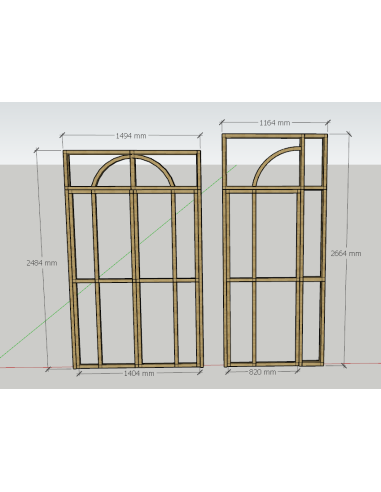Screen dimensions: 381x492
Task: Select the 1164 mm top dimension
Action: [x=275, y=123]
